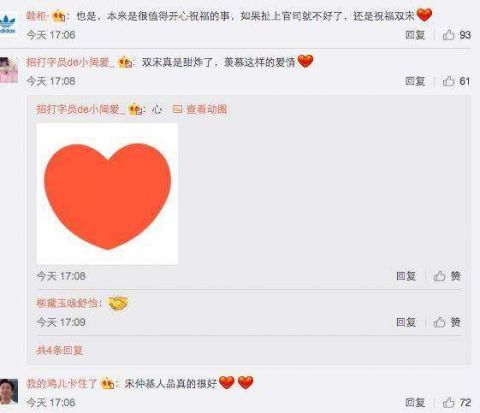Open the large red heart image

pyautogui.click(x=107, y=194)
